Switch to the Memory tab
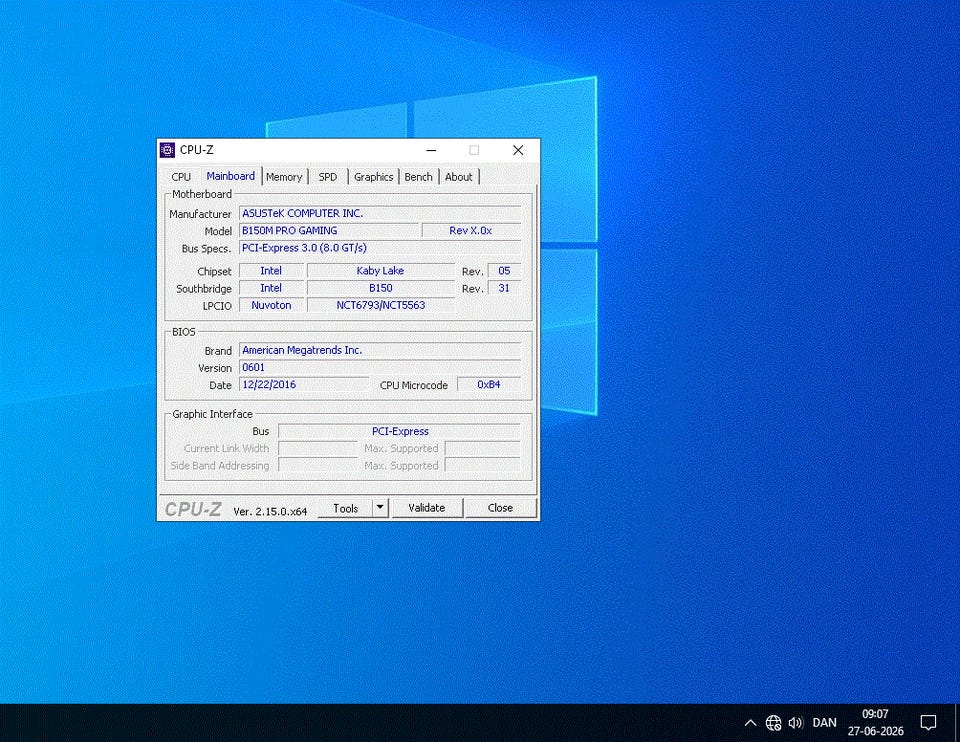The width and height of the screenshot is (960, 742). point(284,177)
